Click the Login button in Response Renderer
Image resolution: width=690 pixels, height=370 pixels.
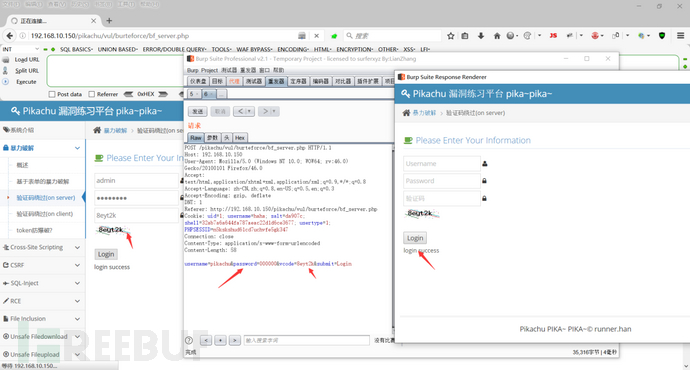tap(415, 238)
